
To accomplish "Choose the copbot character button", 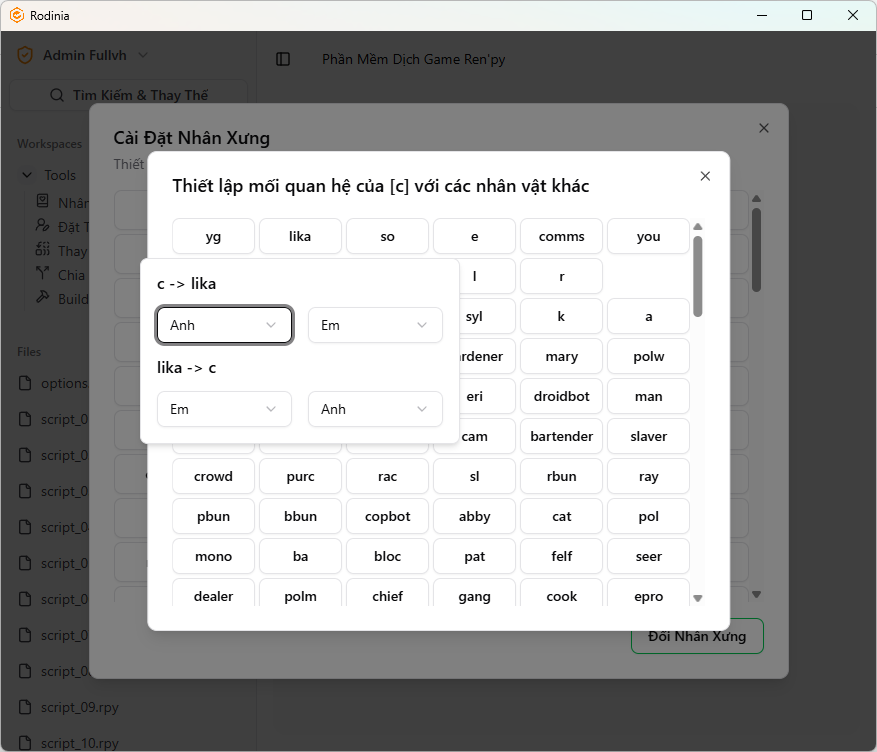I will [x=388, y=516].
